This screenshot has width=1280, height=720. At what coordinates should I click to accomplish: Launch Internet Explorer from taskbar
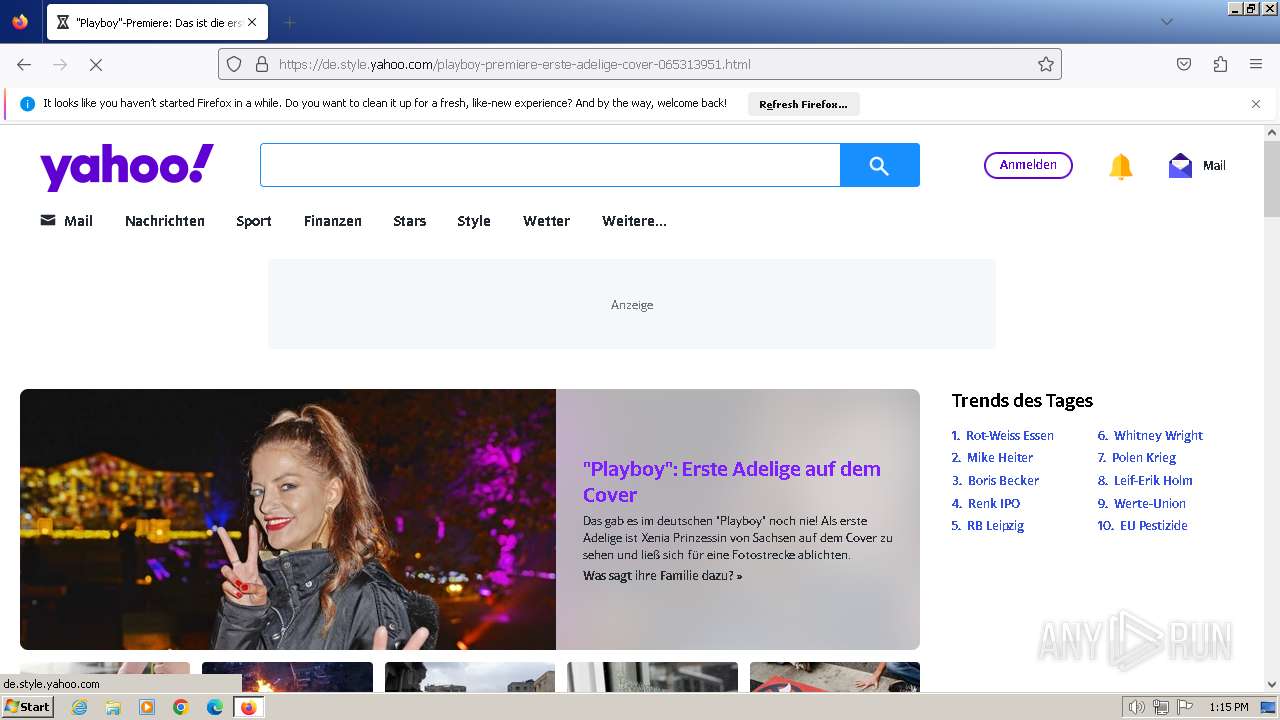79,707
